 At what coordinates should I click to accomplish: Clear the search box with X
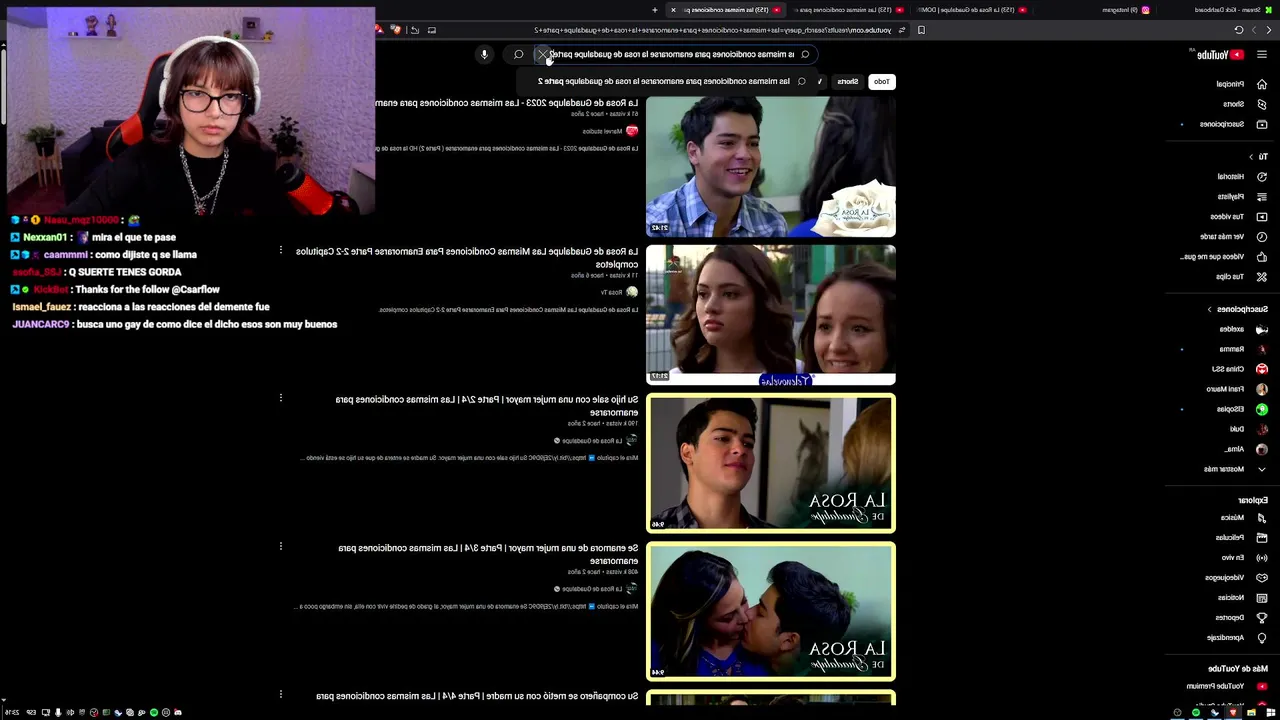(543, 54)
